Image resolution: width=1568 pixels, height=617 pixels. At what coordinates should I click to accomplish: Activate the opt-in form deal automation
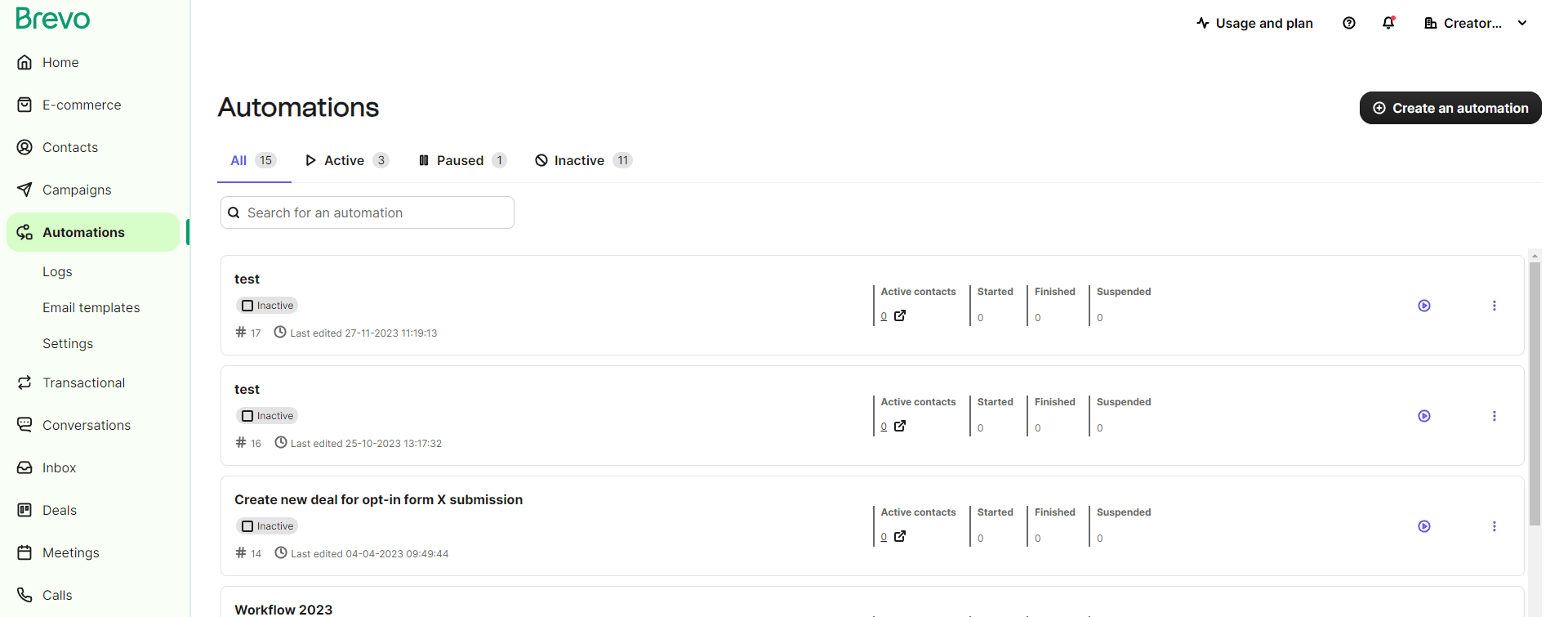[x=1424, y=526]
